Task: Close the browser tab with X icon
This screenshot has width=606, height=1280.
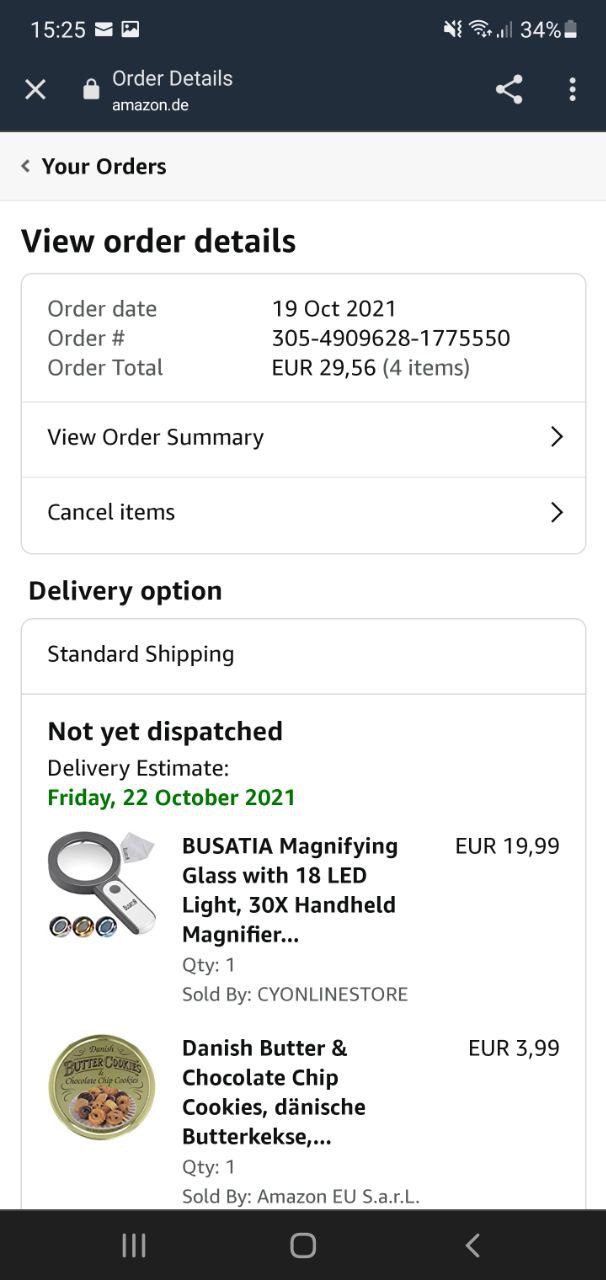Action: pos(35,90)
